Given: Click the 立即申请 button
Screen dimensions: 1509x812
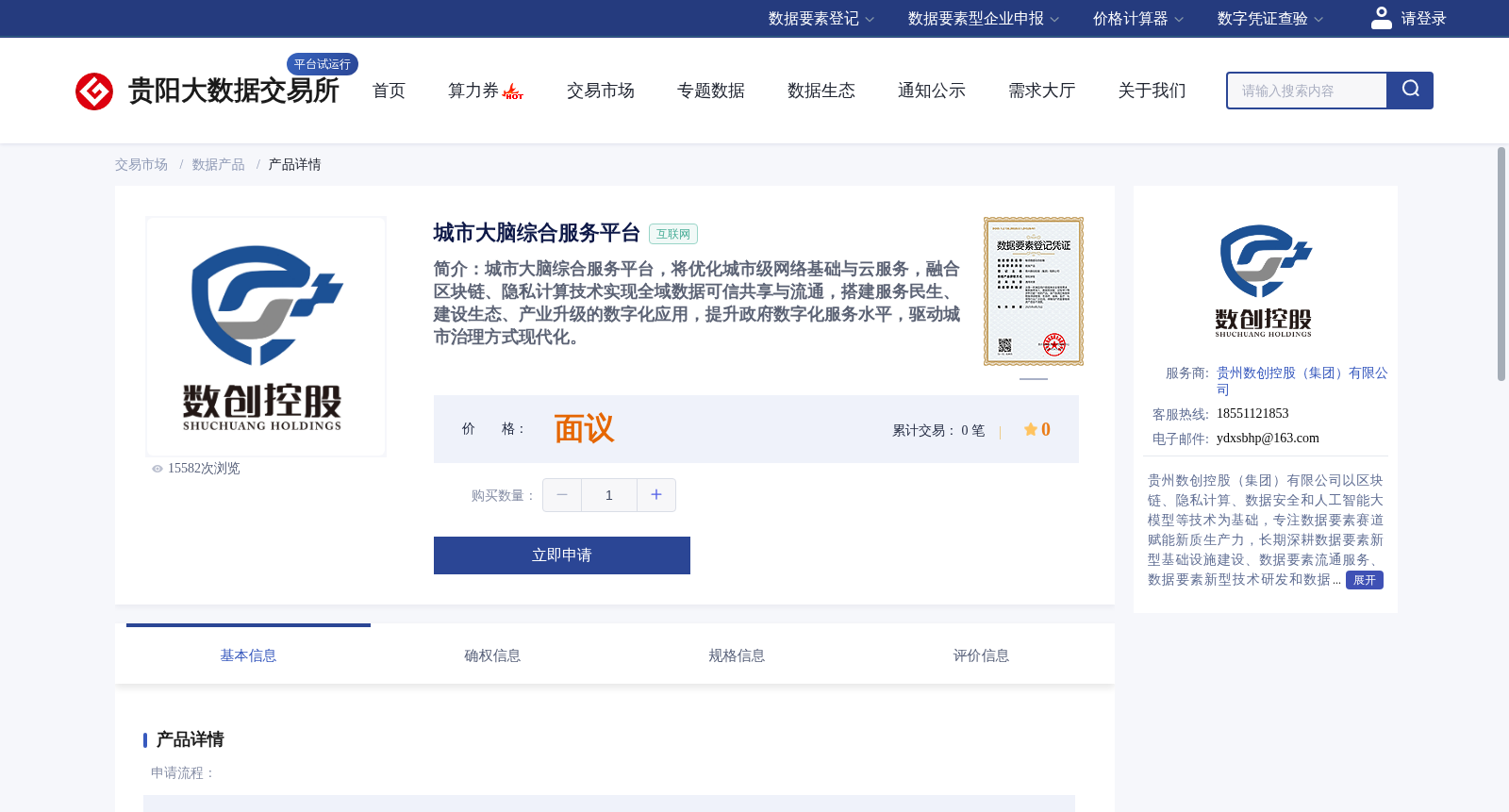Looking at the screenshot, I should coord(562,555).
